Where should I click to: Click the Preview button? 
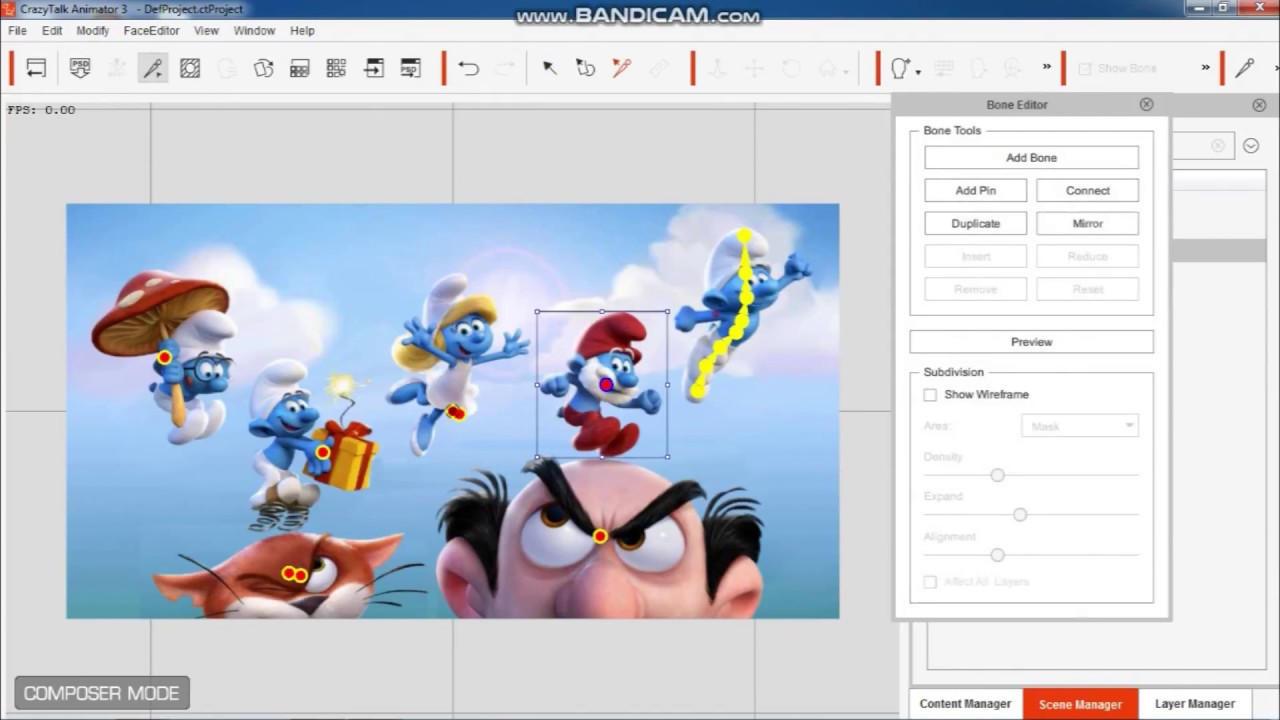[x=1031, y=342]
